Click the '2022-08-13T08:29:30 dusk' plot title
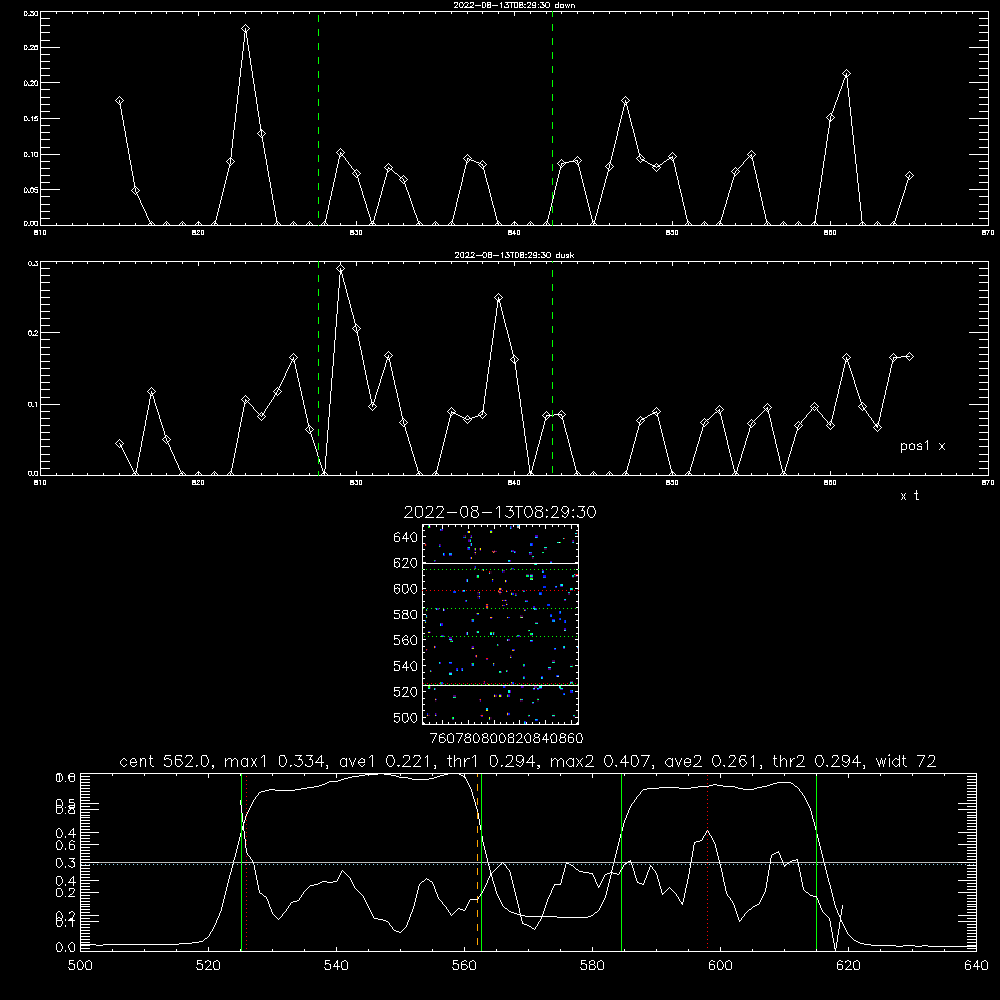This screenshot has width=1000, height=1000. (x=514, y=255)
